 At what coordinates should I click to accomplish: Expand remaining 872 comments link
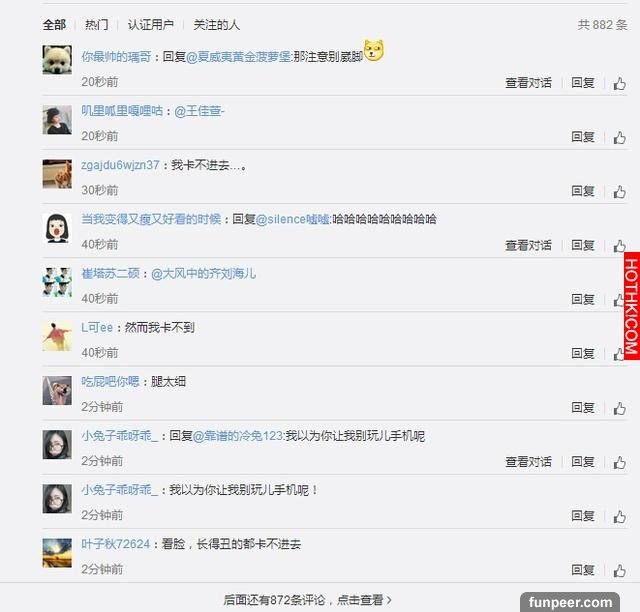307,600
